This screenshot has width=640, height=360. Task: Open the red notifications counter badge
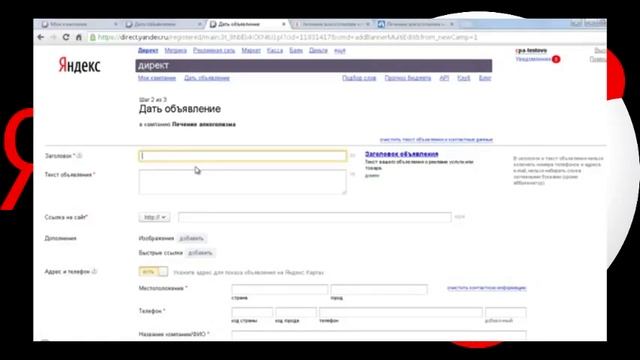pos(556,59)
